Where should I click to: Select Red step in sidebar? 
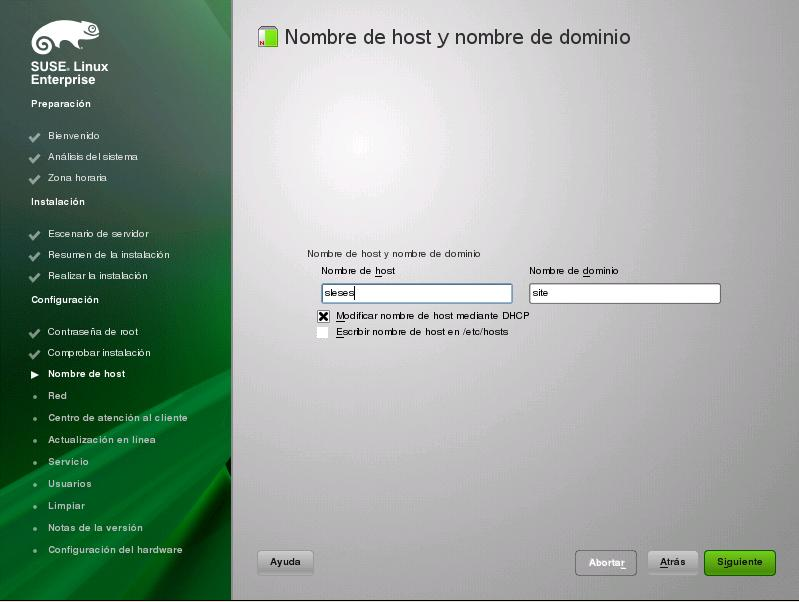point(57,396)
